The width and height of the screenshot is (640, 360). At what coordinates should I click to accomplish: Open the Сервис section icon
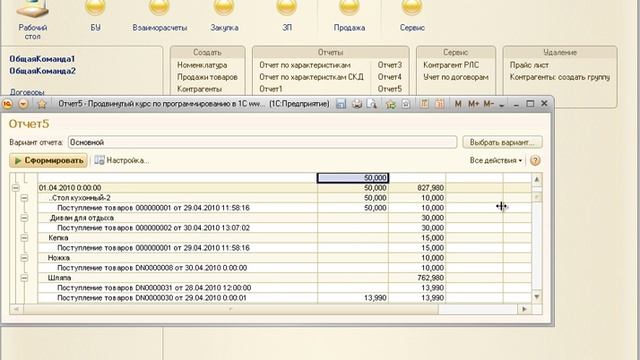pos(412,15)
